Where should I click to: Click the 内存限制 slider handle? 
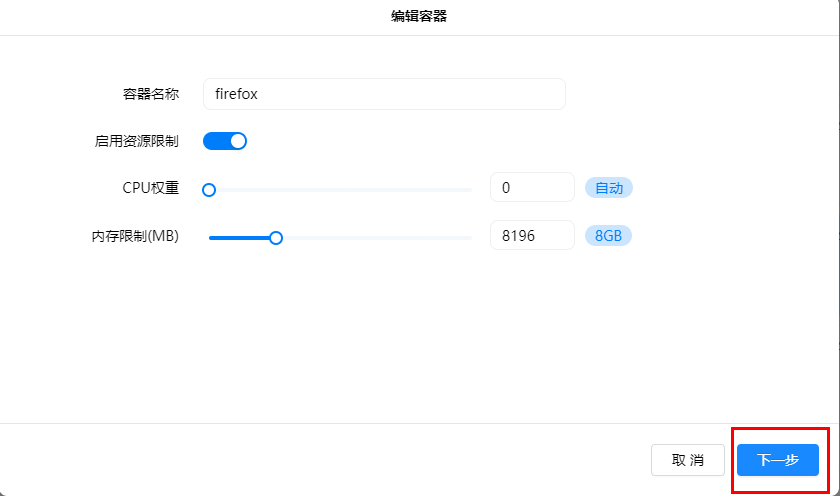pyautogui.click(x=276, y=238)
